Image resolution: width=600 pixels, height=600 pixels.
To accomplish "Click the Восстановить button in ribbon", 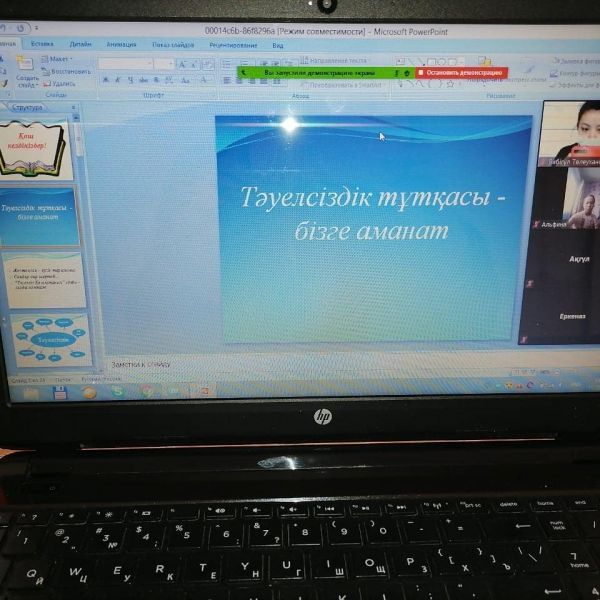I will tap(69, 71).
